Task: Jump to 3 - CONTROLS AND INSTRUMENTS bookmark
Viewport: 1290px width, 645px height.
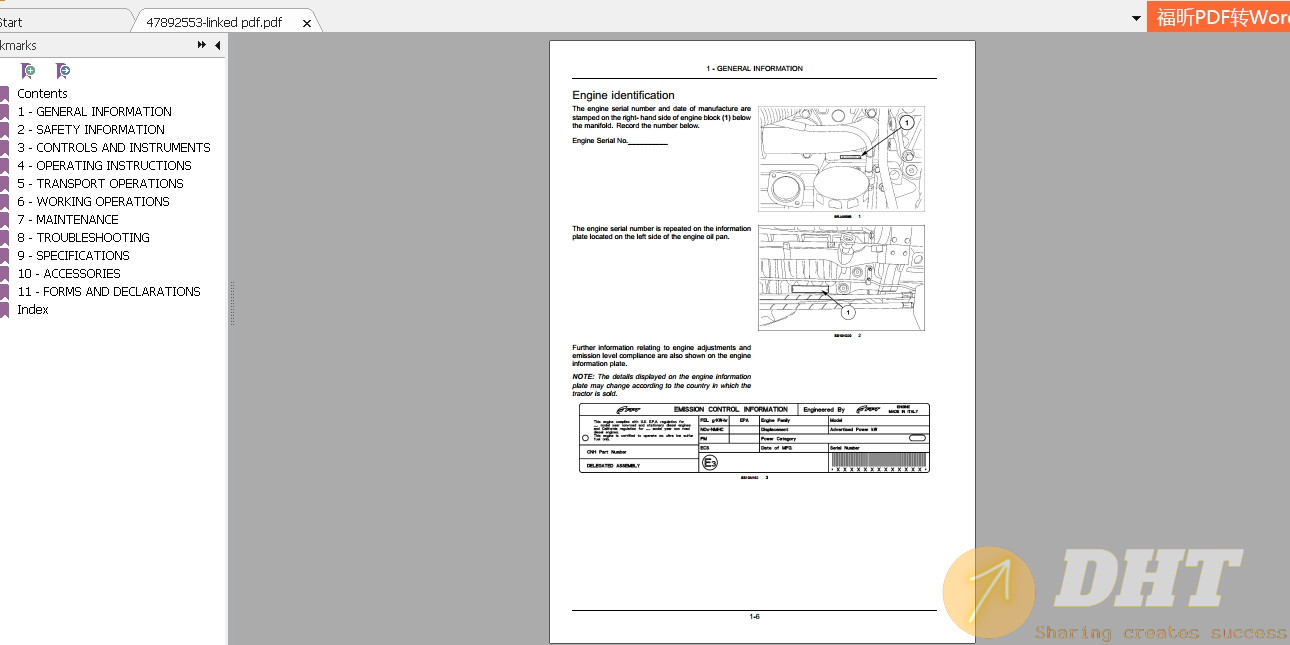Action: pyautogui.click(x=113, y=148)
